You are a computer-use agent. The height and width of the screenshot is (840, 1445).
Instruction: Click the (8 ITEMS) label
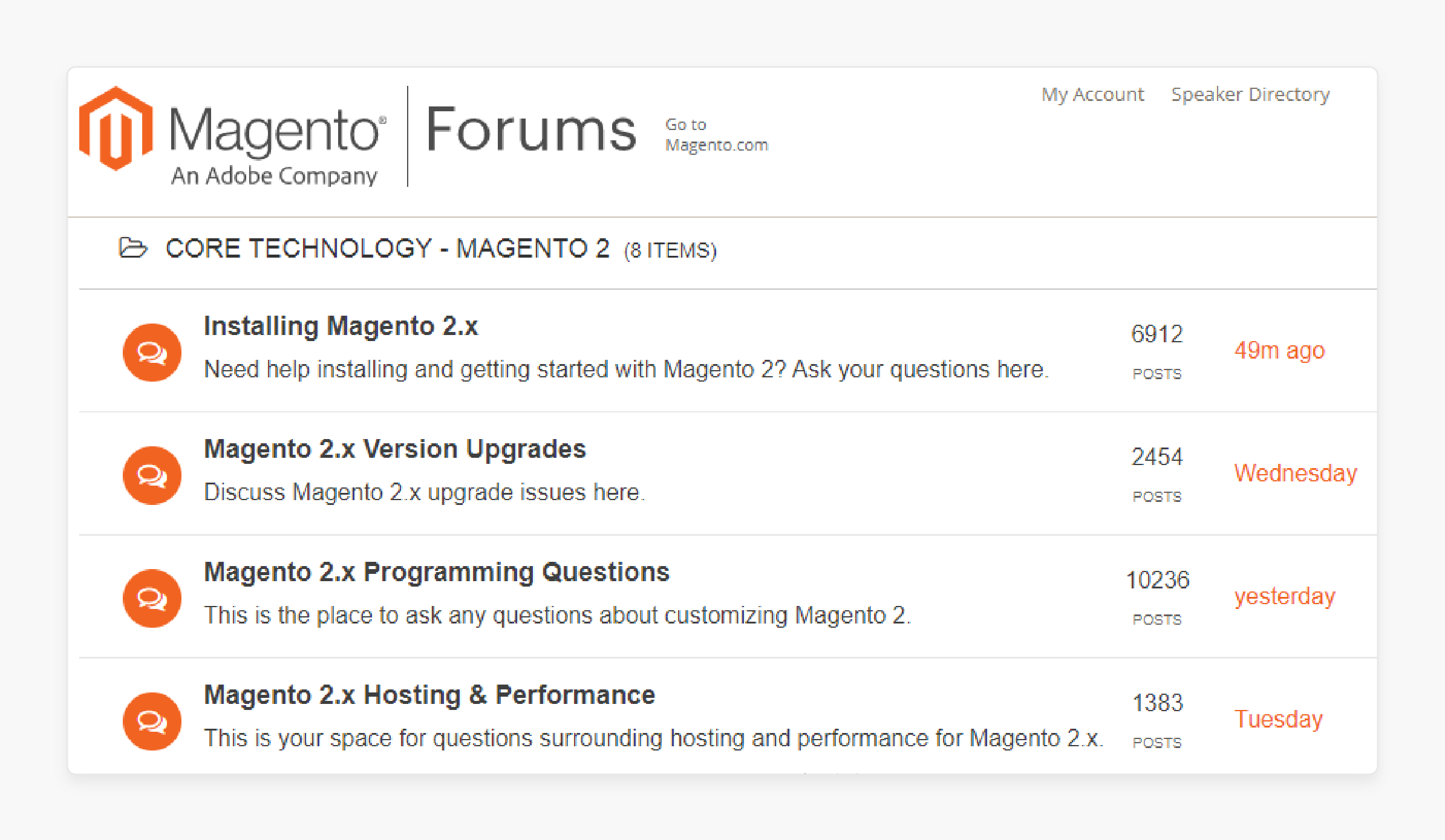pos(670,250)
